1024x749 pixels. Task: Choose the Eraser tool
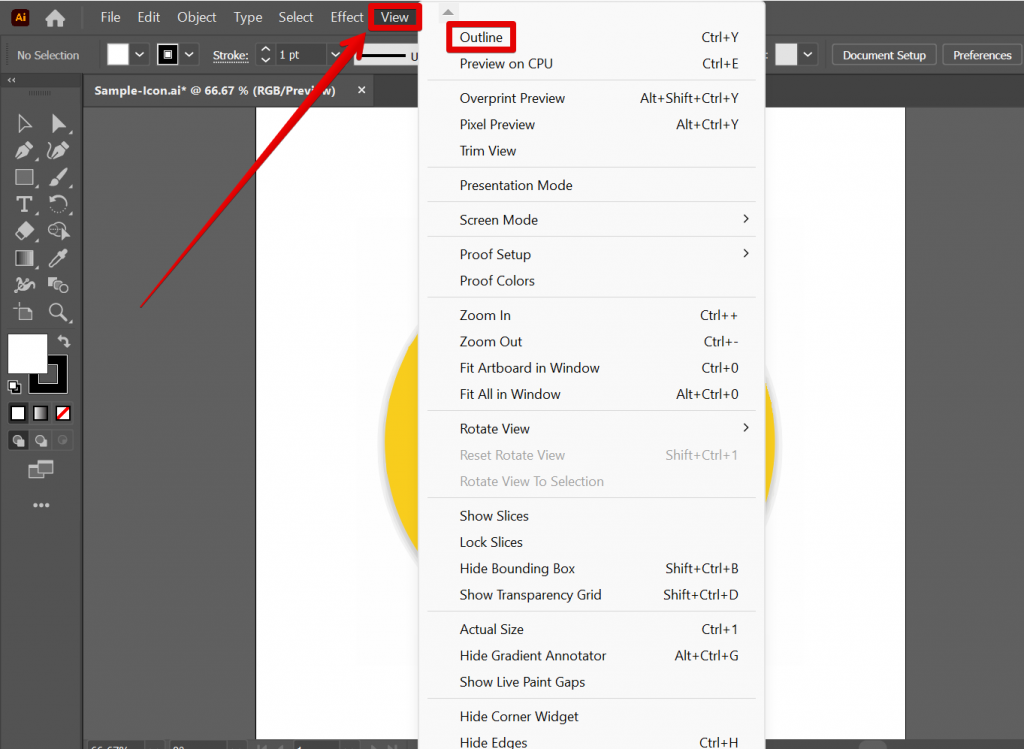point(25,231)
